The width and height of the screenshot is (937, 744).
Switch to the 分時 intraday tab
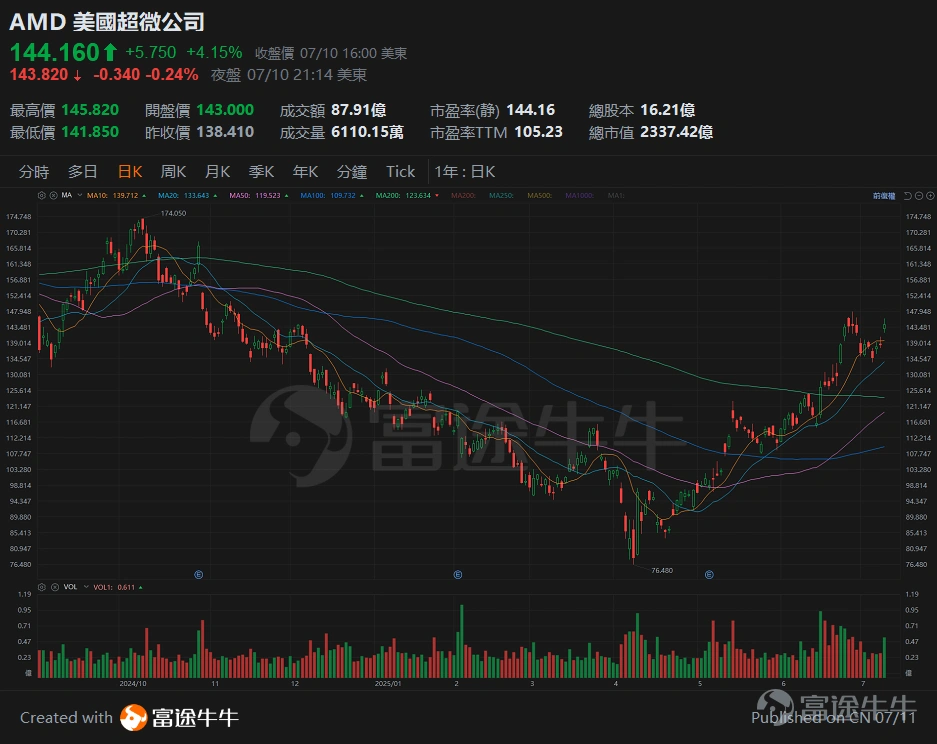coord(34,171)
